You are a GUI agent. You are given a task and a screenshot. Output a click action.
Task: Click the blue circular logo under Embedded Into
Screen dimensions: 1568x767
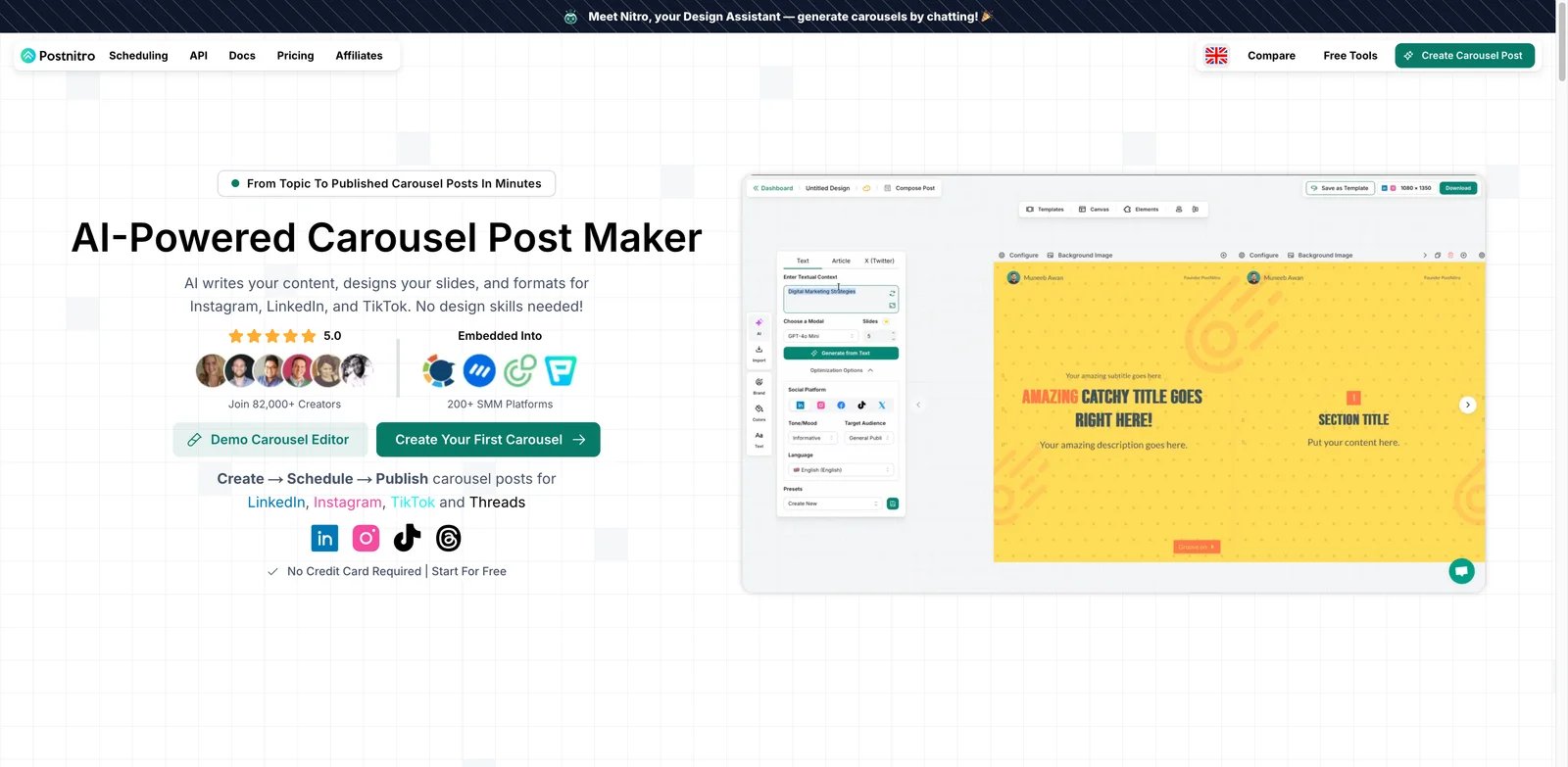pos(479,370)
